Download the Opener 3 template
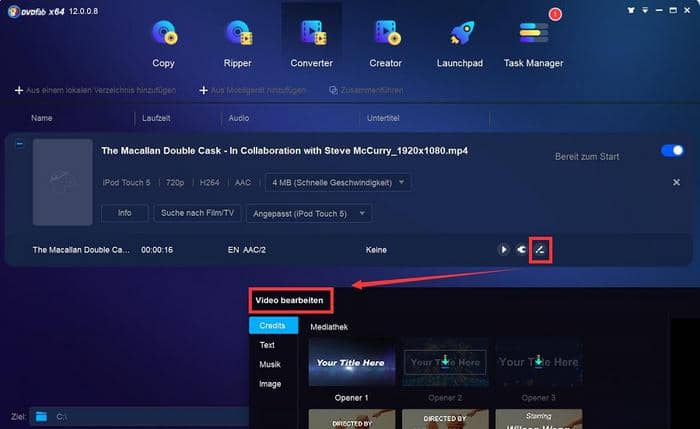700x429 pixels. coord(538,361)
